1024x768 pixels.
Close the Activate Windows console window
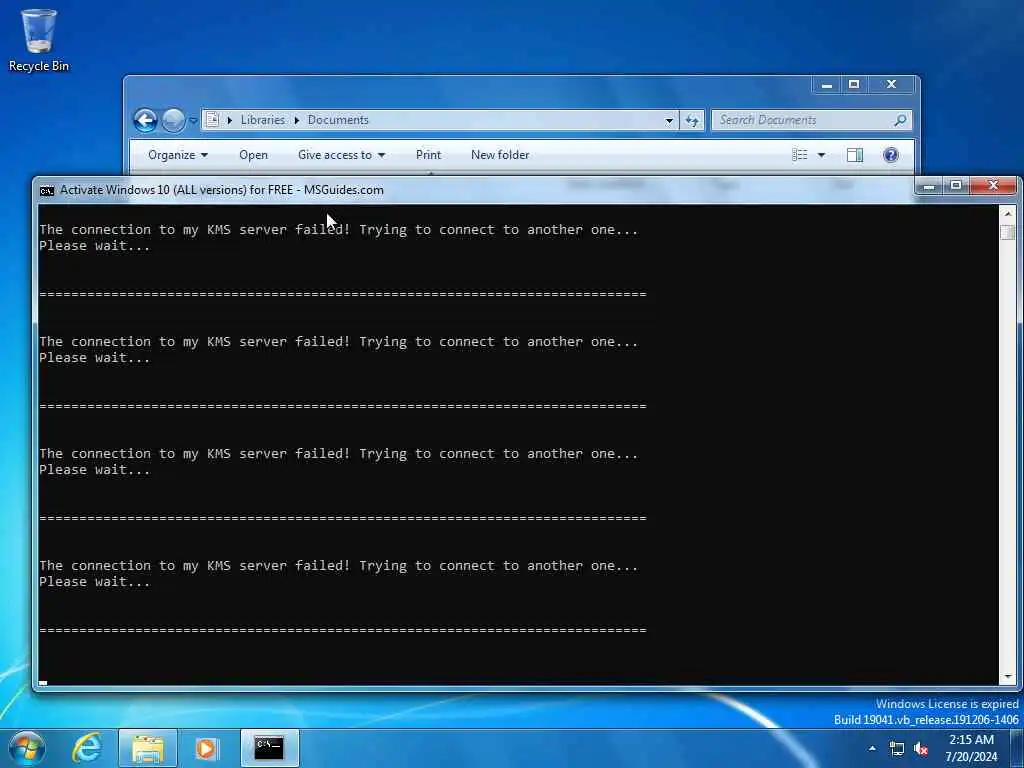click(993, 187)
